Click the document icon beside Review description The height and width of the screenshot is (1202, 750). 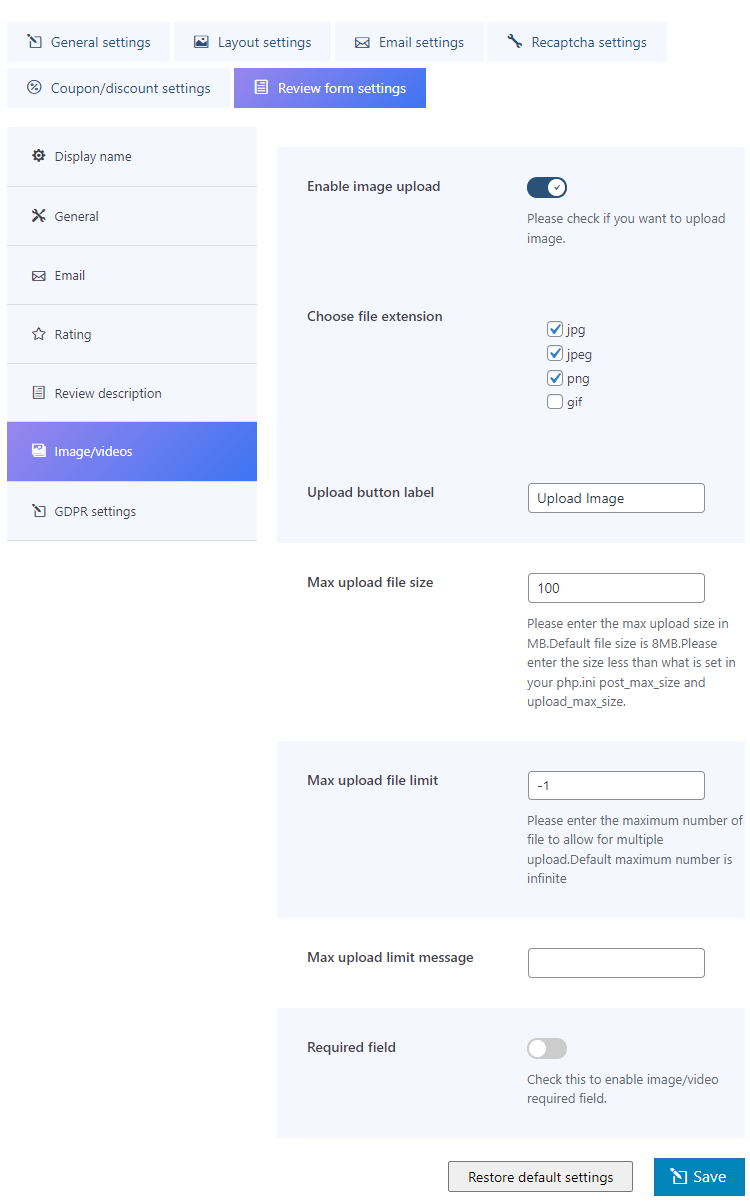pyautogui.click(x=39, y=393)
